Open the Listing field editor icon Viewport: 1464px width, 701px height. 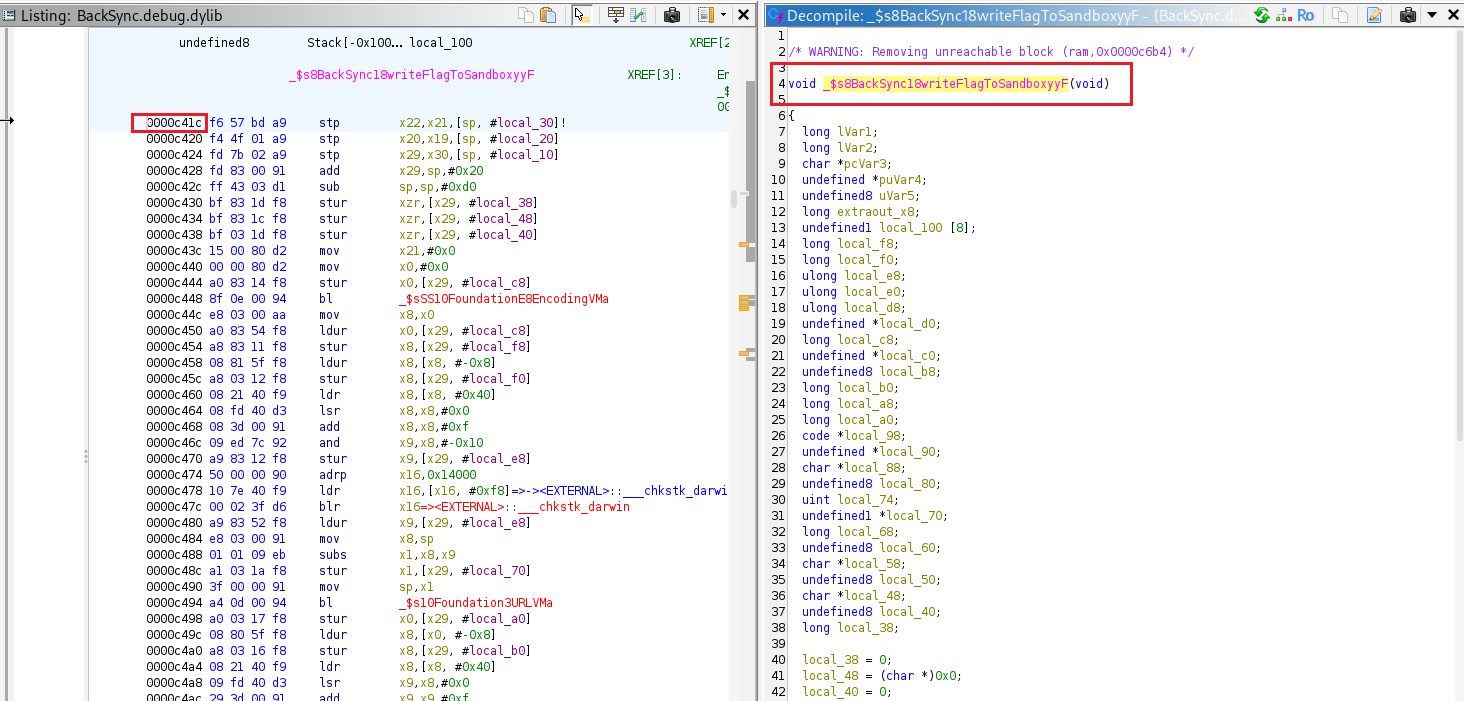coord(615,15)
